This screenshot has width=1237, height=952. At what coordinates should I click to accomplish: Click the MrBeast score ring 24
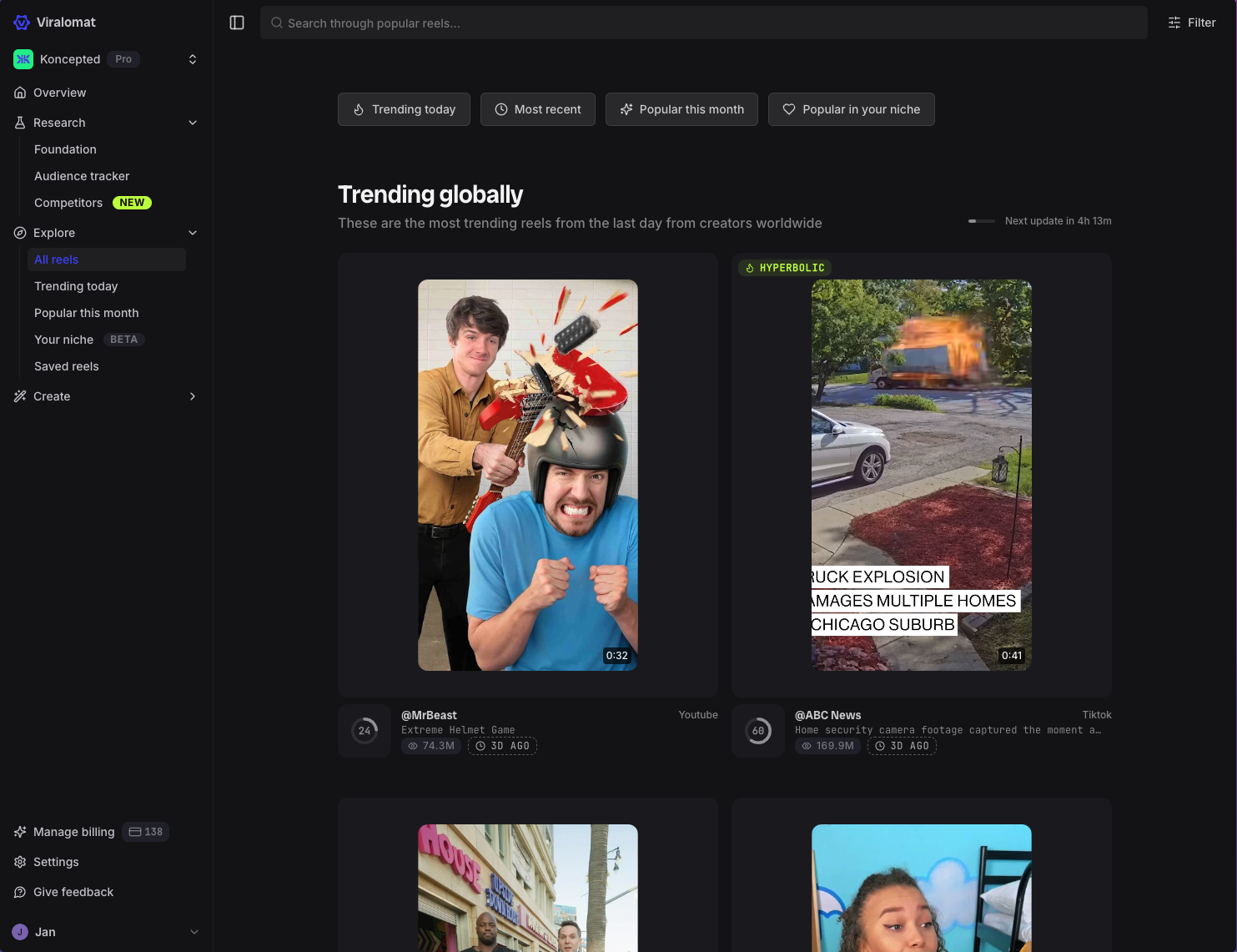coord(365,731)
